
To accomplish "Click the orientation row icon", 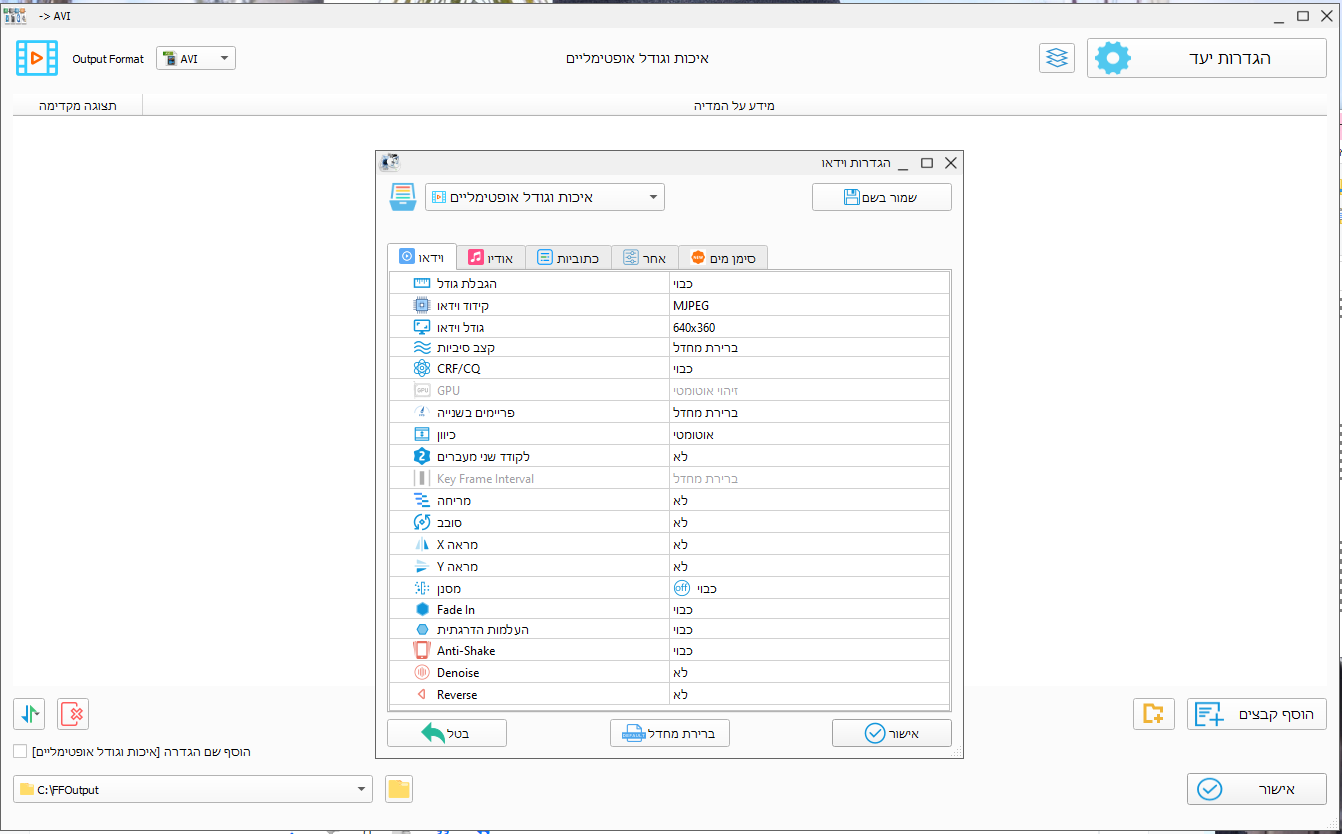I will pos(421,435).
